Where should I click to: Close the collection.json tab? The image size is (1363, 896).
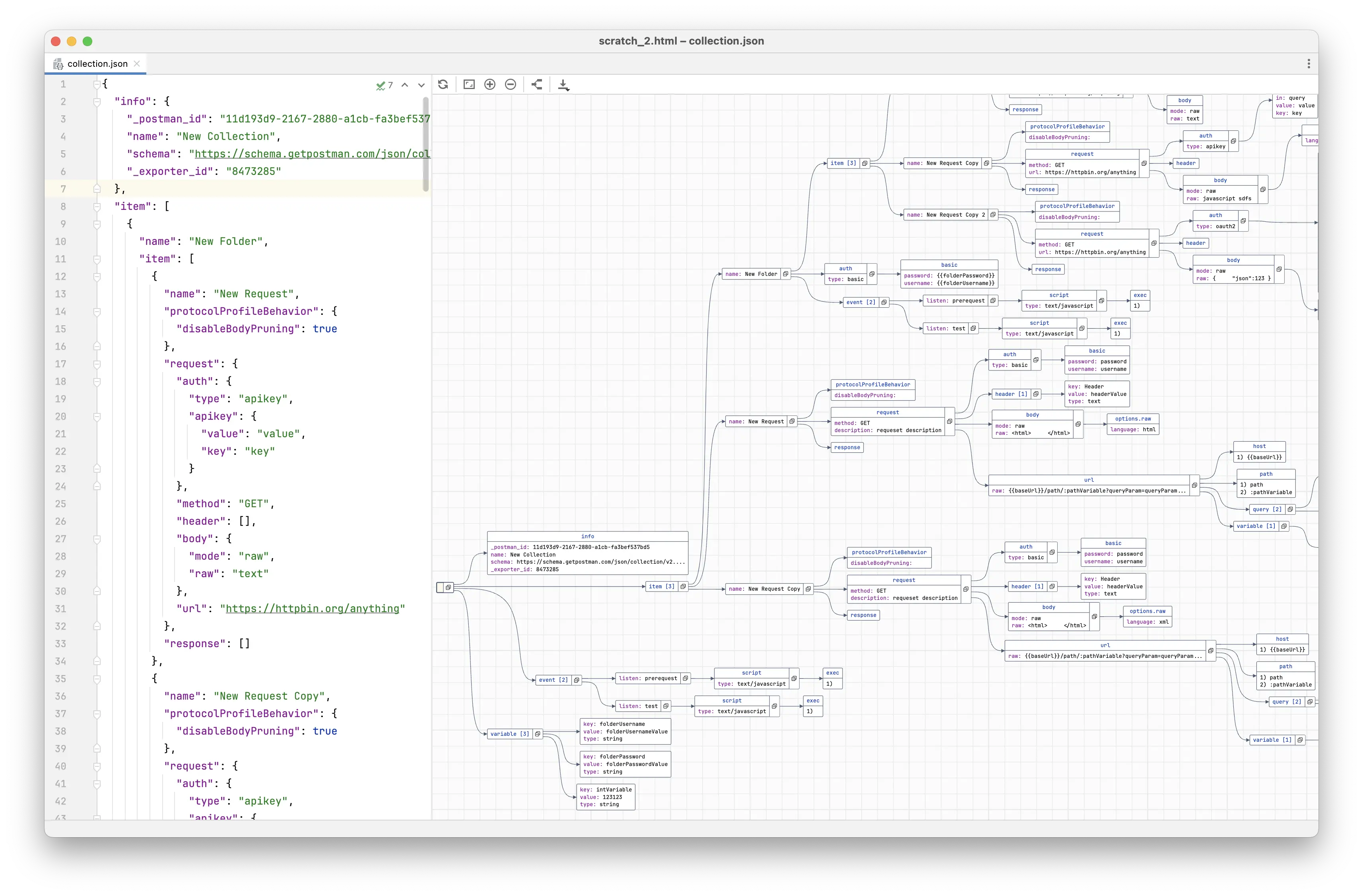point(137,64)
